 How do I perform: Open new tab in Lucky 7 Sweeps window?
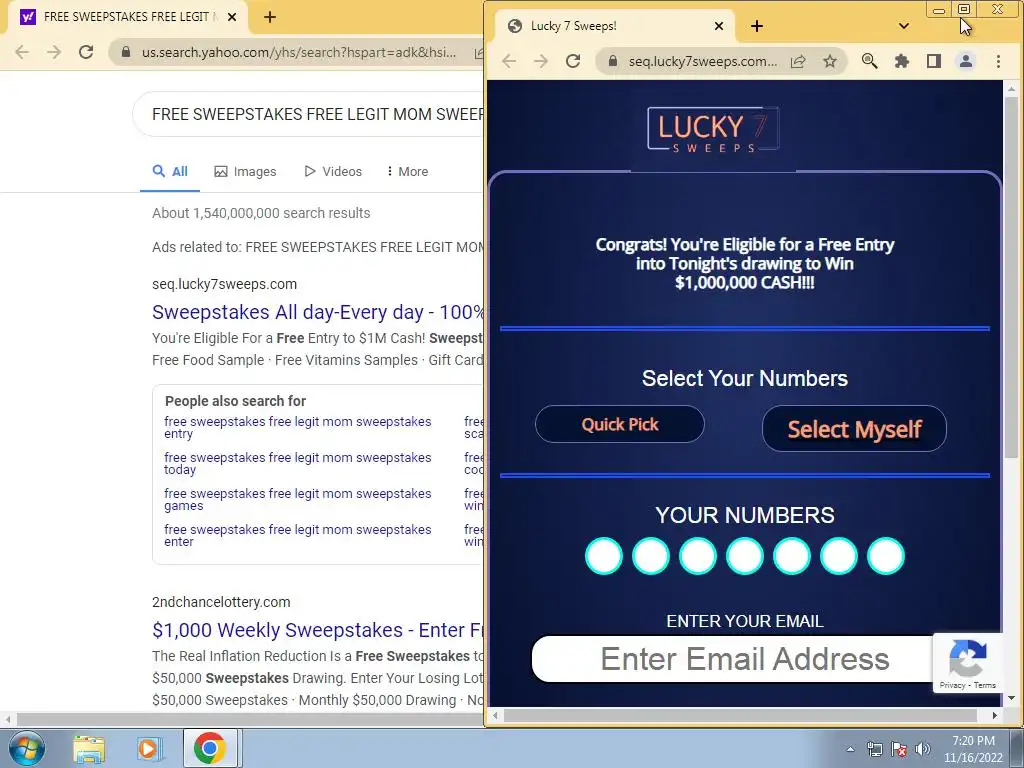[x=757, y=26]
